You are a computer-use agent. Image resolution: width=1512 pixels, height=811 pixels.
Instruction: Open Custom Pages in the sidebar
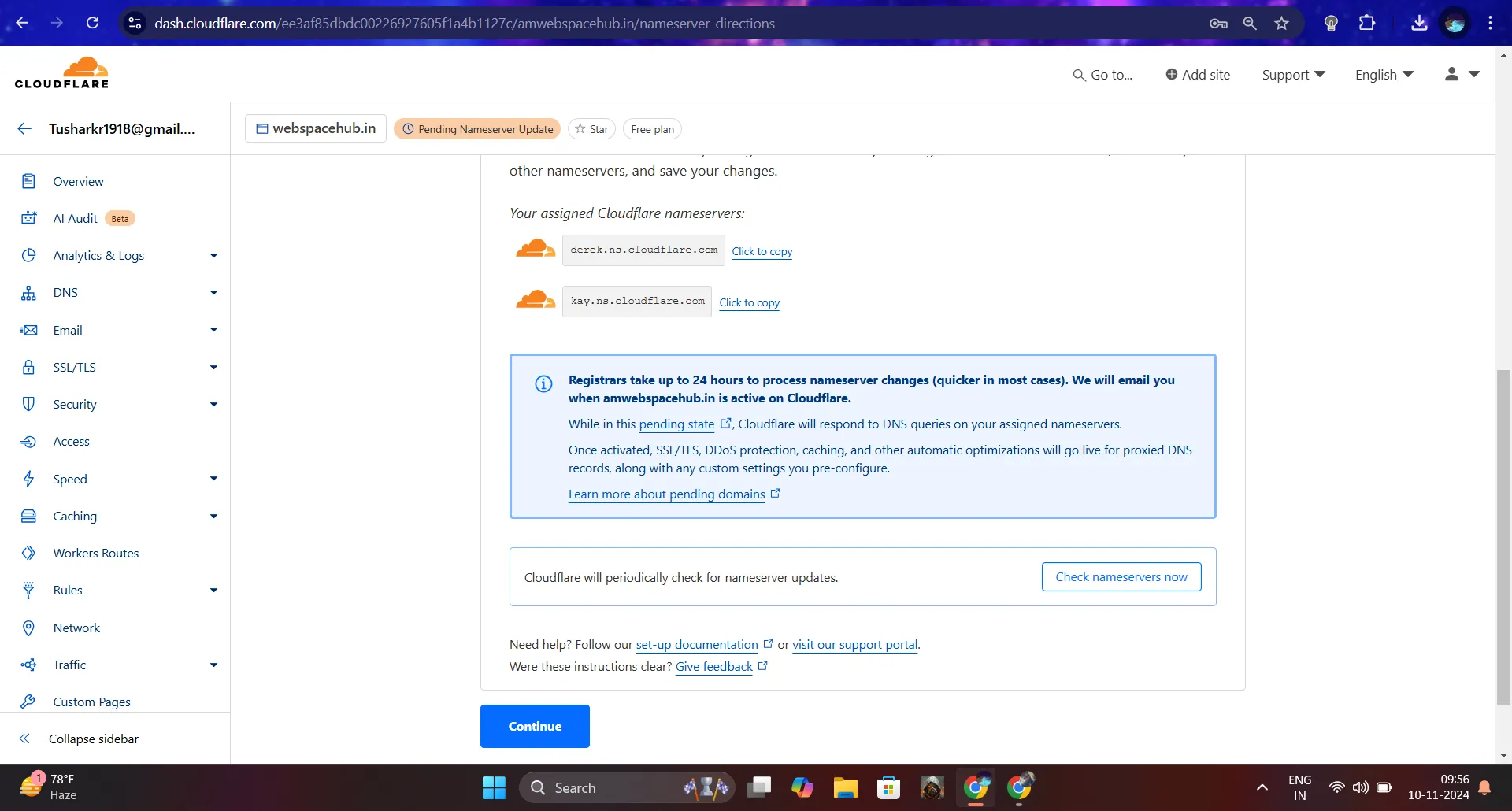(91, 702)
